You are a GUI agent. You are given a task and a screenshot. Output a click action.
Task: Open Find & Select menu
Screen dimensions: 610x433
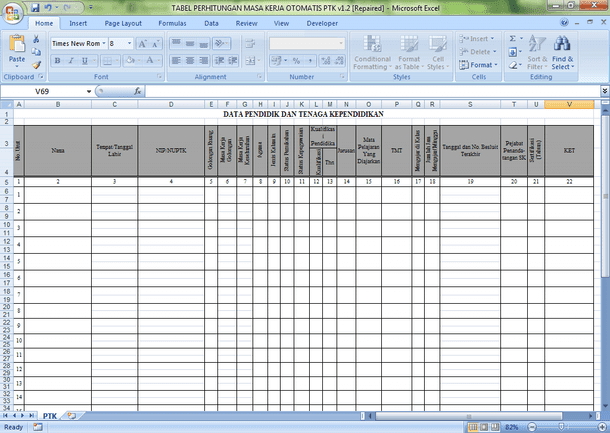563,53
